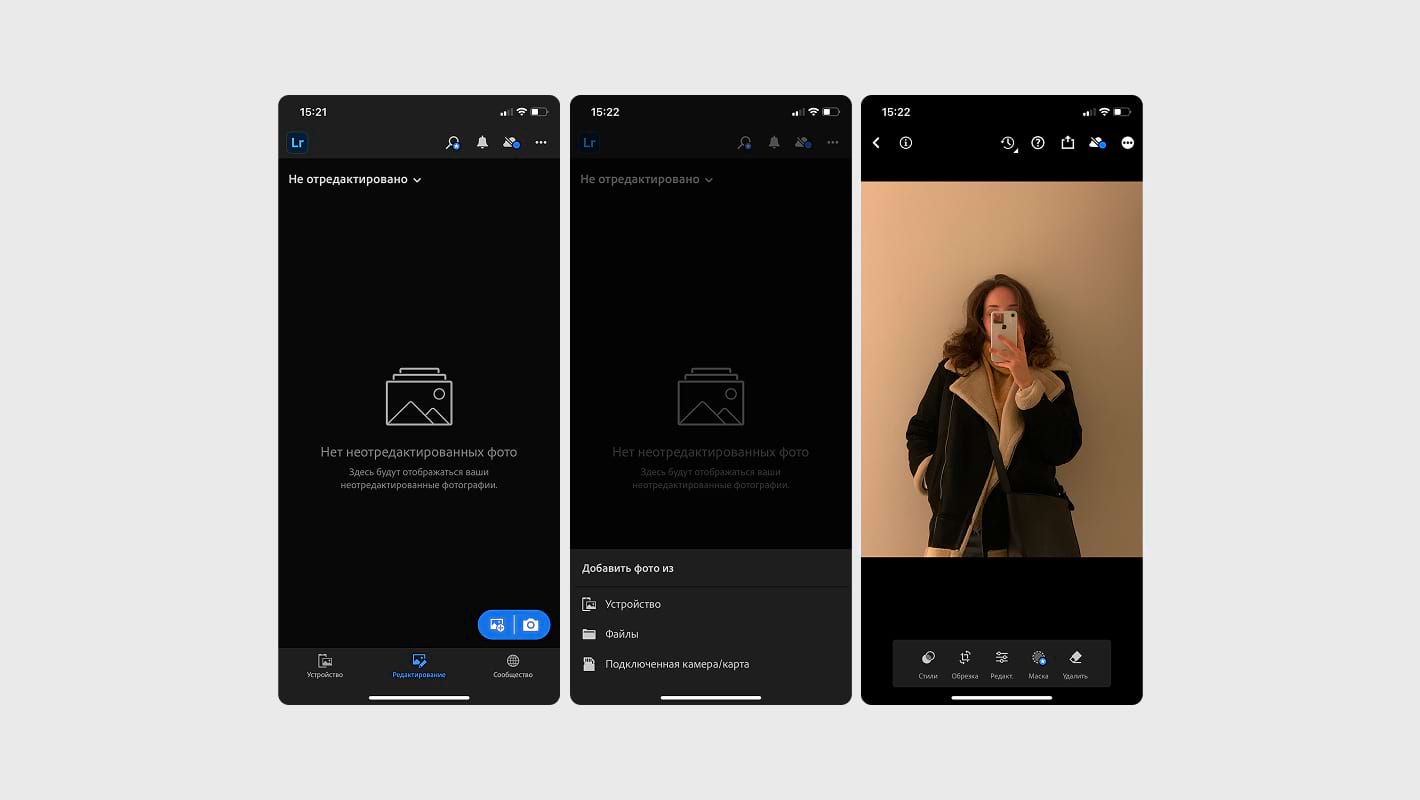
Task: Open the three-dot menu in photo editor
Action: (1128, 143)
